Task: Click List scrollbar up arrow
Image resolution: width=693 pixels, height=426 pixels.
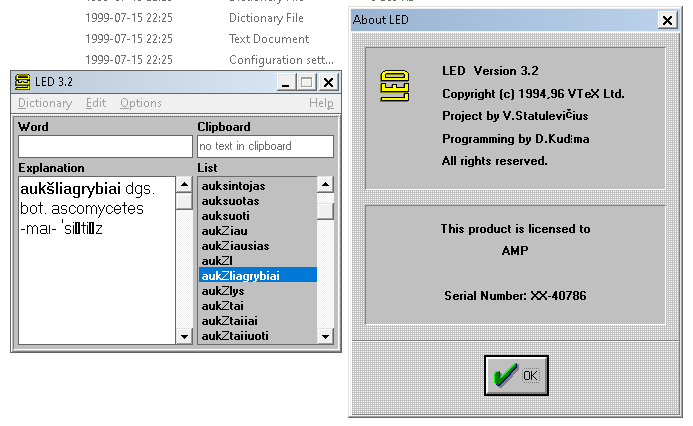Action: 325,184
